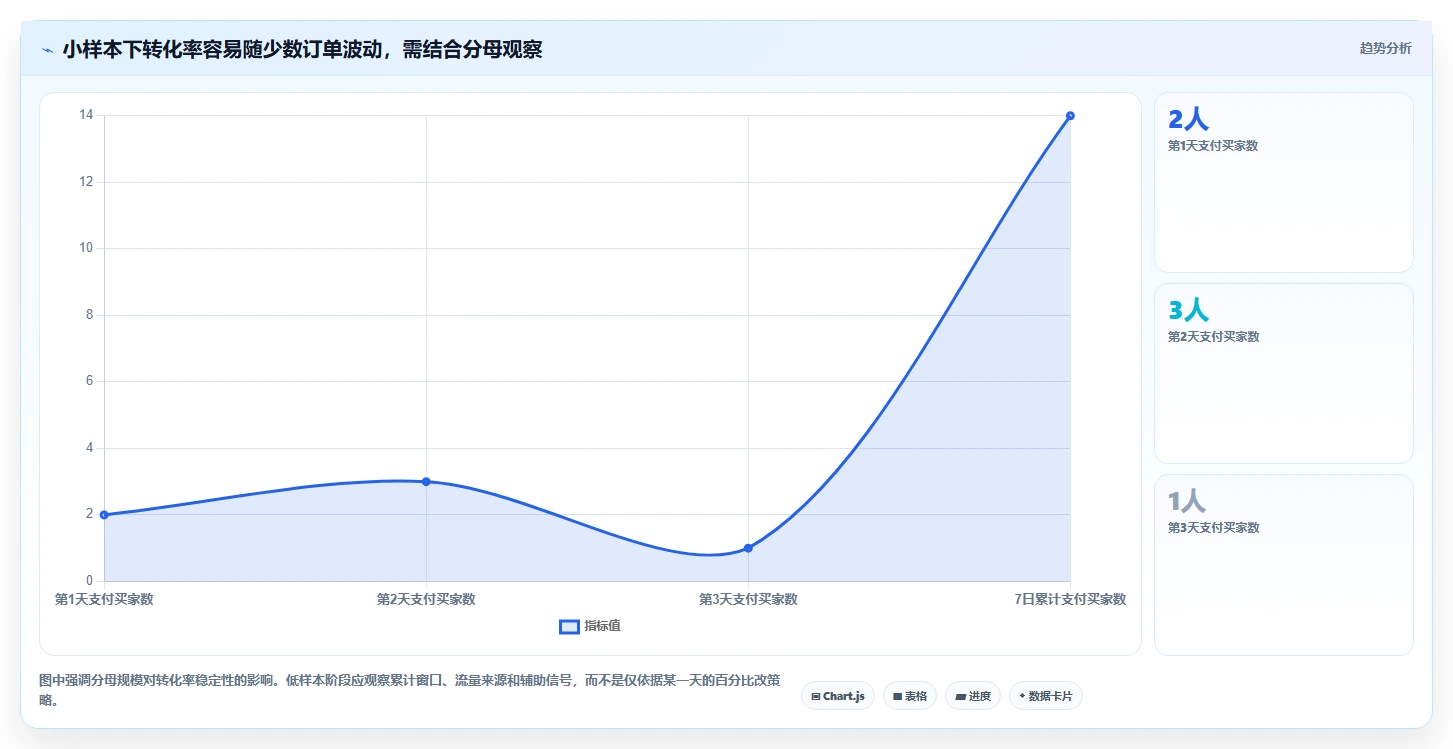This screenshot has height=749, width=1453.
Task: Click the 指标值 legend color box
Action: (x=569, y=626)
